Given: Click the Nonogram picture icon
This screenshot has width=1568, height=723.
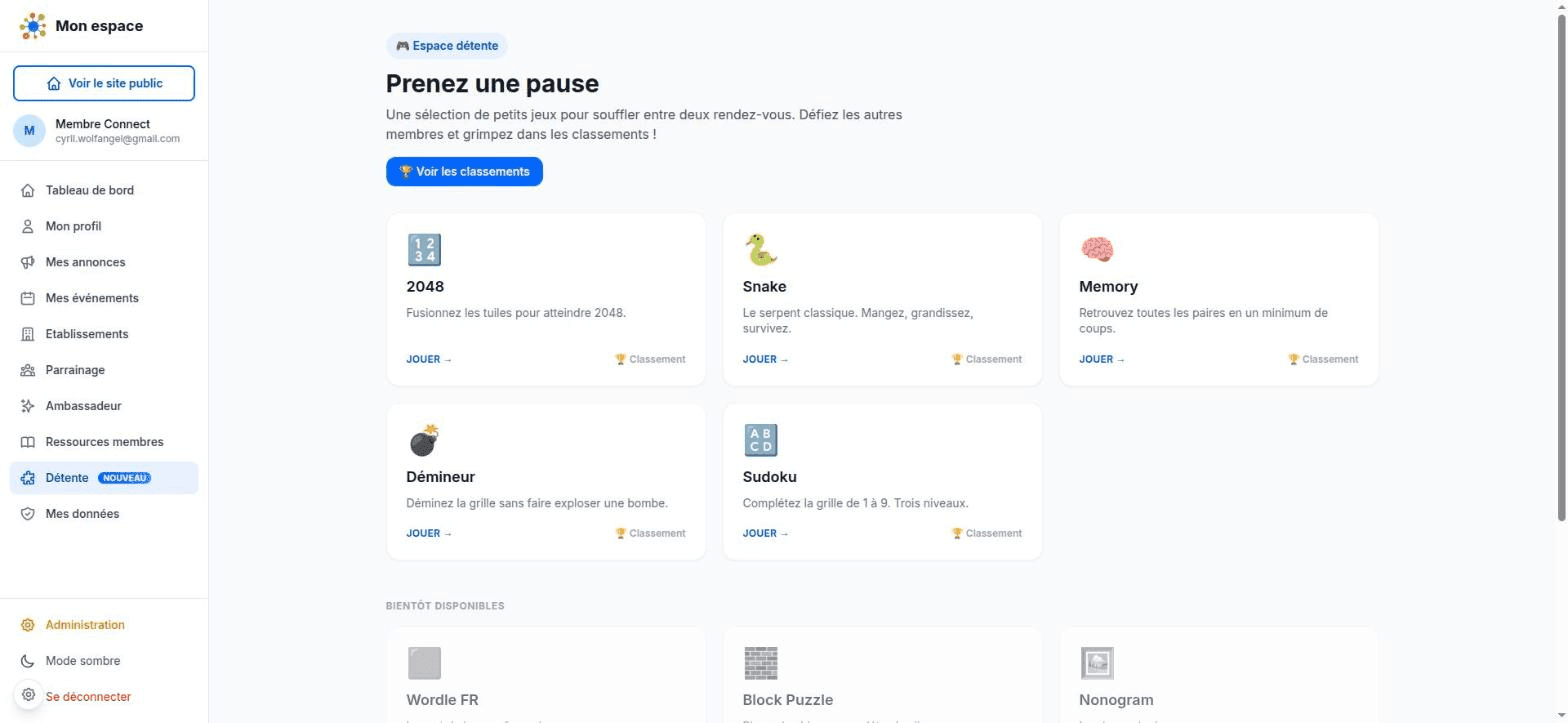Looking at the screenshot, I should [1097, 663].
